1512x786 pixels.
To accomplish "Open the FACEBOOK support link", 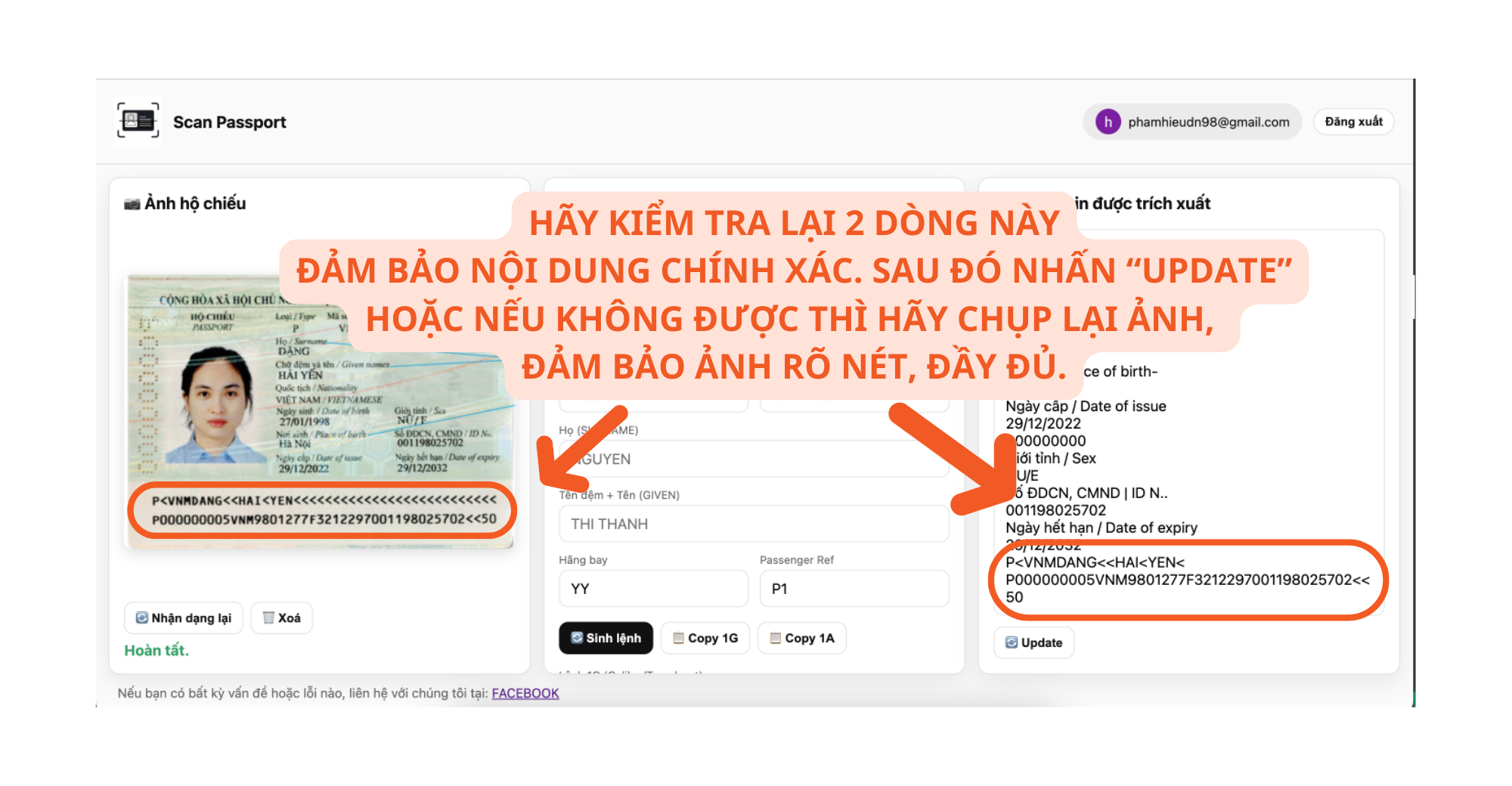I will point(525,693).
